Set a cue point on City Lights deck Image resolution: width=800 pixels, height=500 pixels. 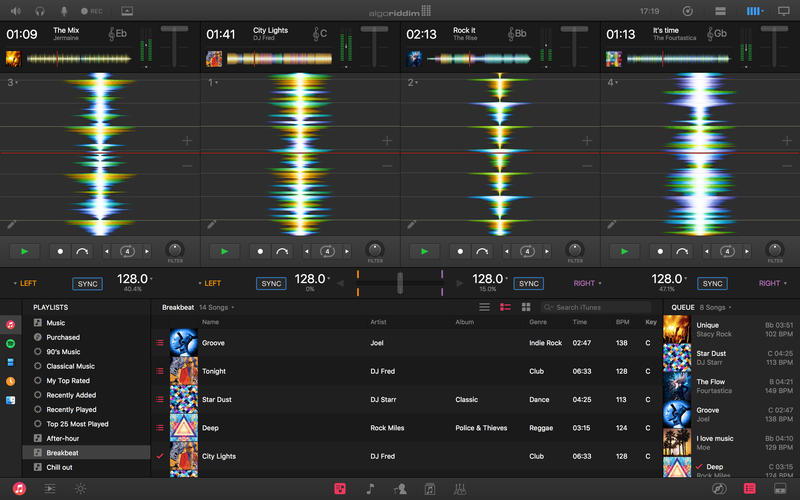point(260,251)
